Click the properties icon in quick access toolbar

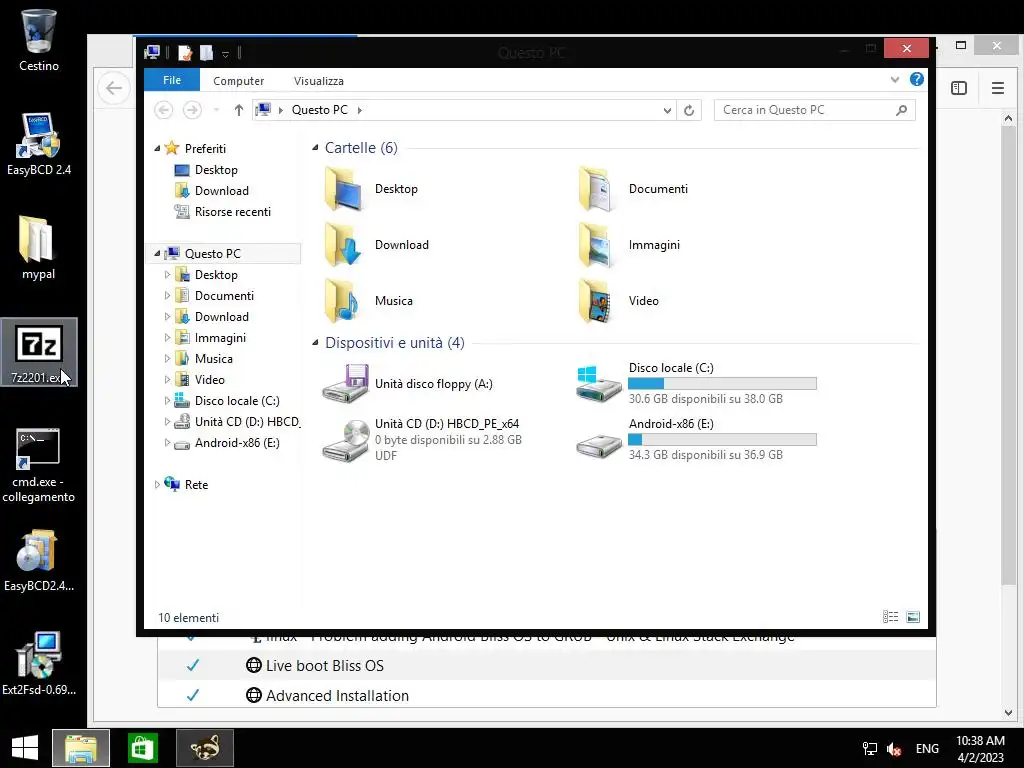coord(185,53)
